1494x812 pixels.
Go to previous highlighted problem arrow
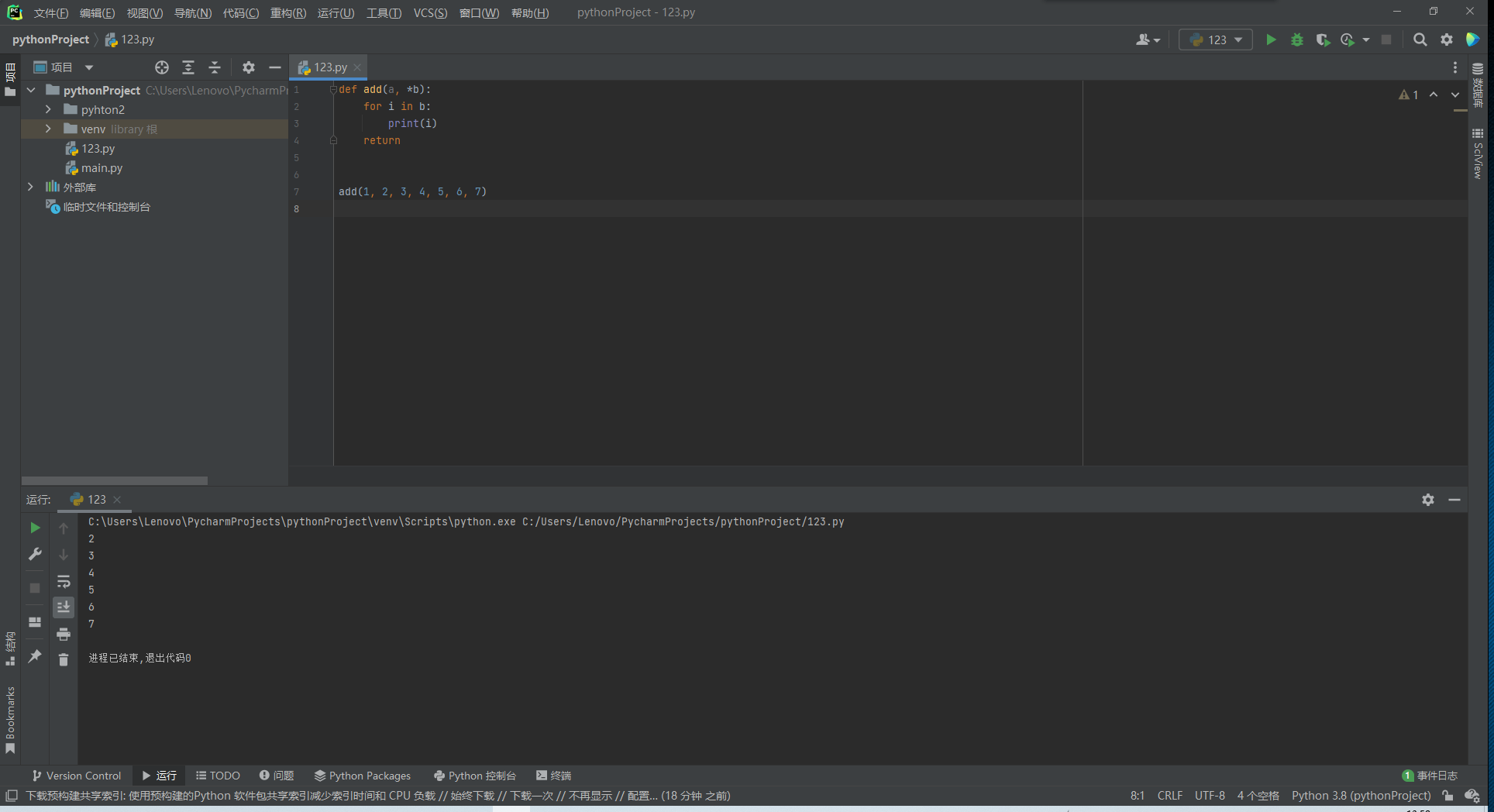[1434, 95]
